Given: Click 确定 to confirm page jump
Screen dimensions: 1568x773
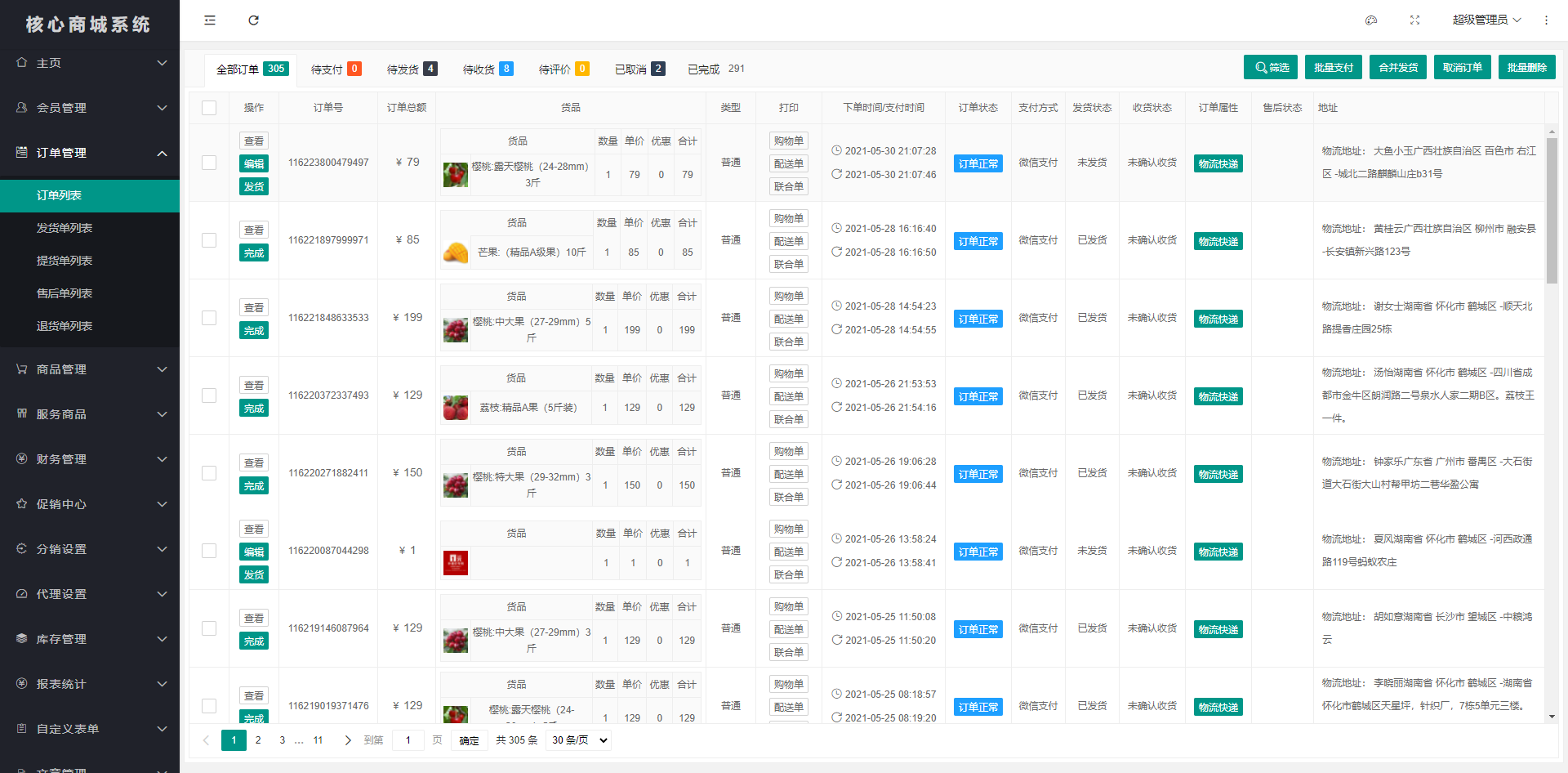Looking at the screenshot, I should [x=469, y=740].
